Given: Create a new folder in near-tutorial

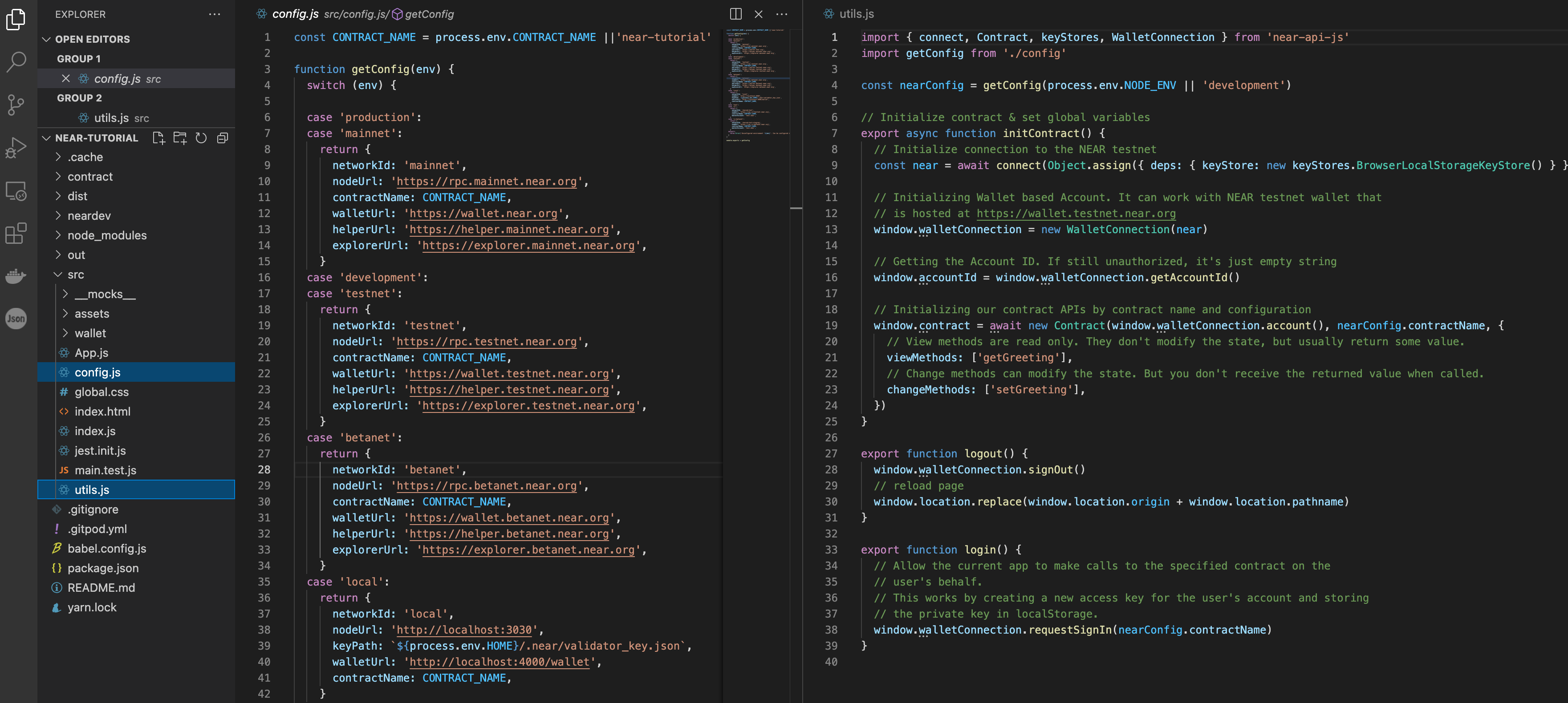Looking at the screenshot, I should coord(180,138).
